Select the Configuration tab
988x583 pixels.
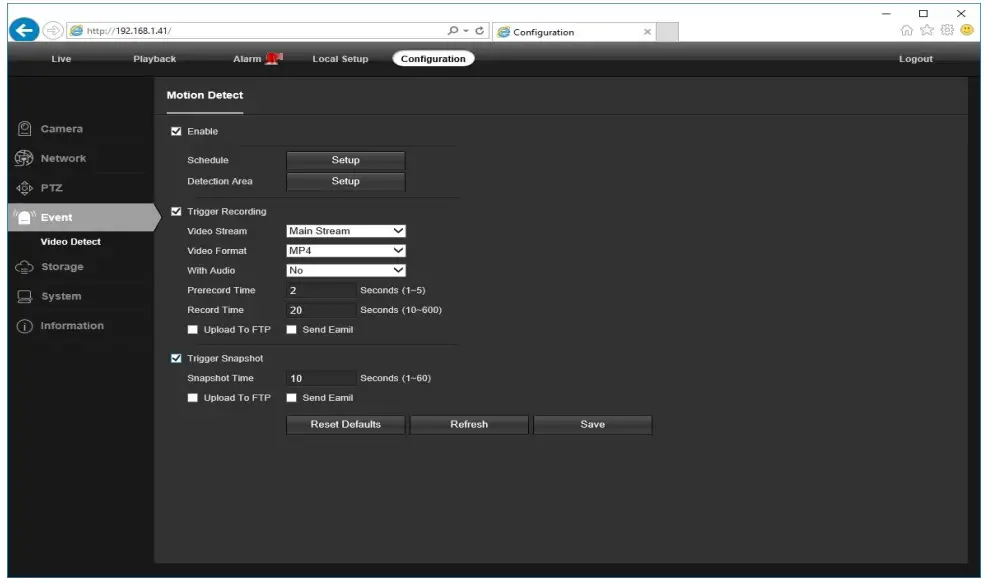click(433, 59)
